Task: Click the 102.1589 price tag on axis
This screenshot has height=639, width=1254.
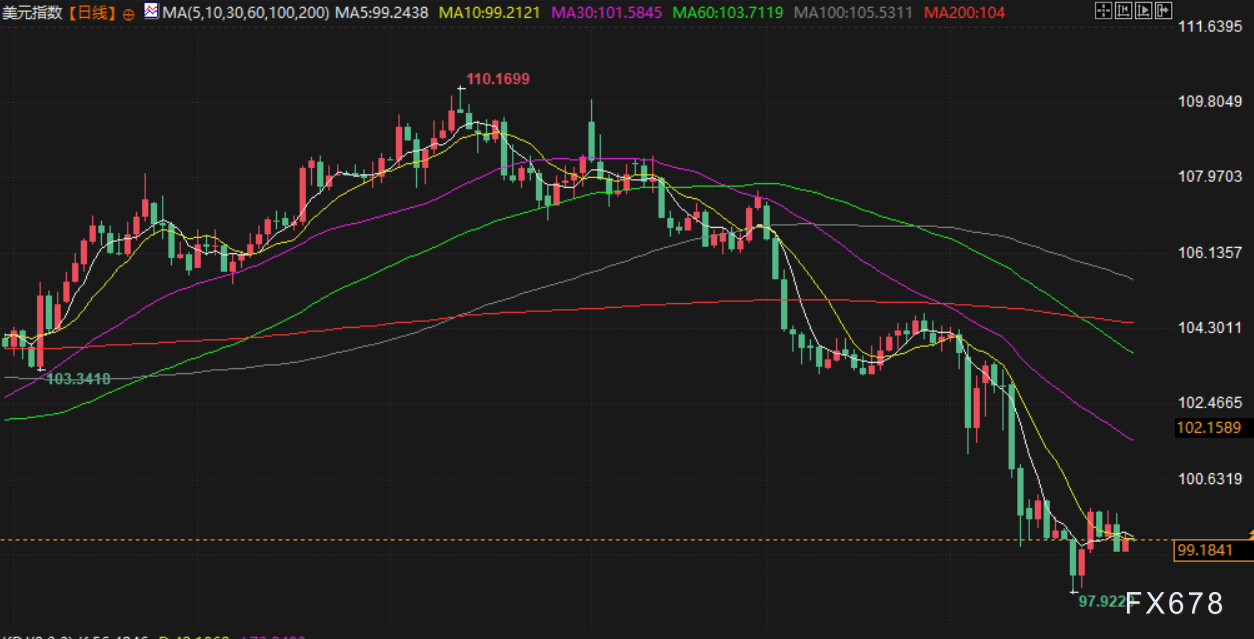Action: [x=1208, y=428]
